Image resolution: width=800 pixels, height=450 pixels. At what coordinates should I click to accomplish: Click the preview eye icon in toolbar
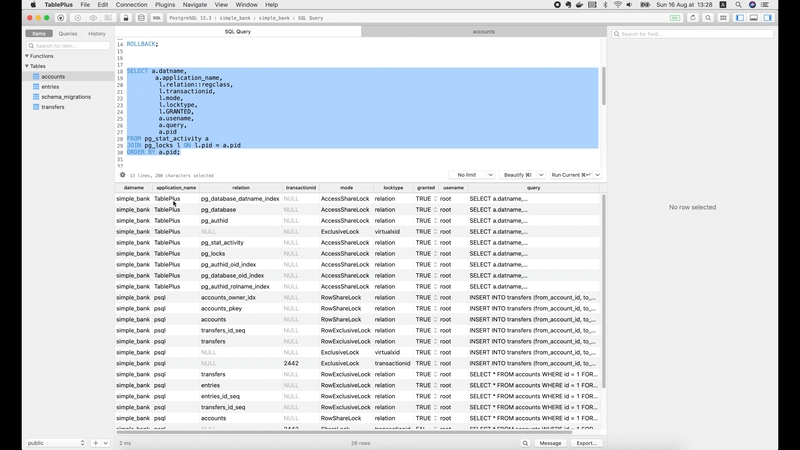94,17
